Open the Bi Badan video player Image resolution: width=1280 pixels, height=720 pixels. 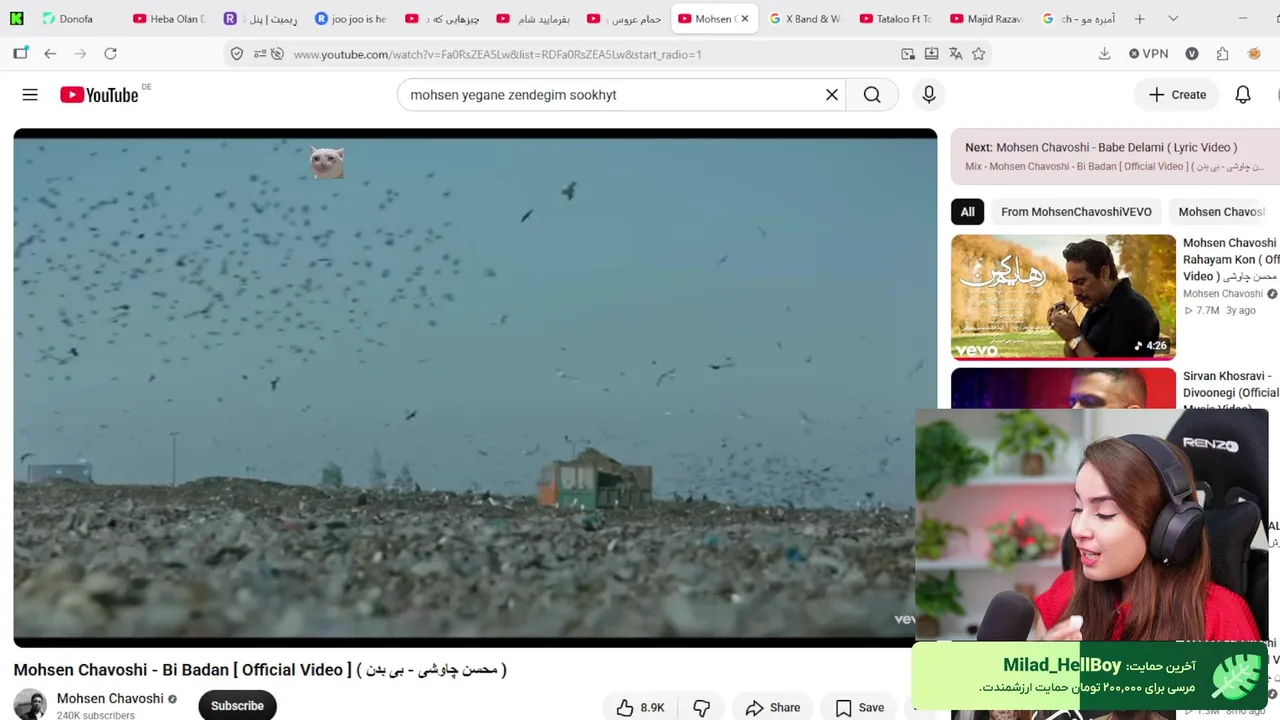click(475, 388)
